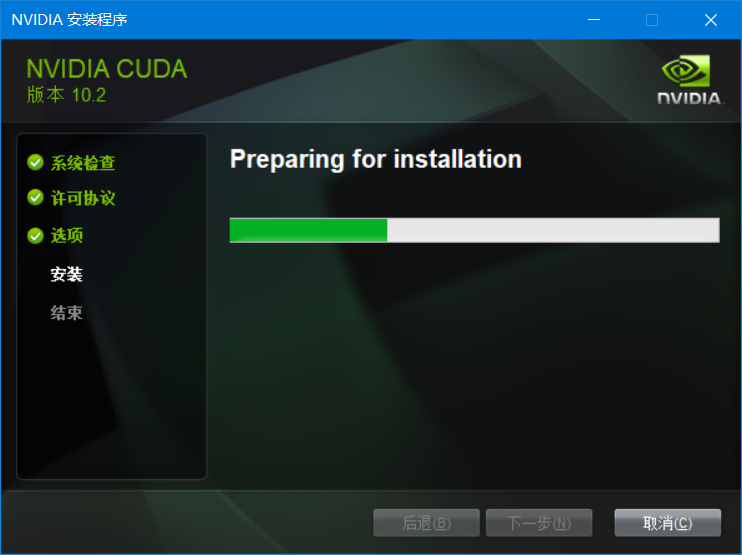Click the disabled 下一步(N) button
Screen dimensions: 742x555
(539, 523)
